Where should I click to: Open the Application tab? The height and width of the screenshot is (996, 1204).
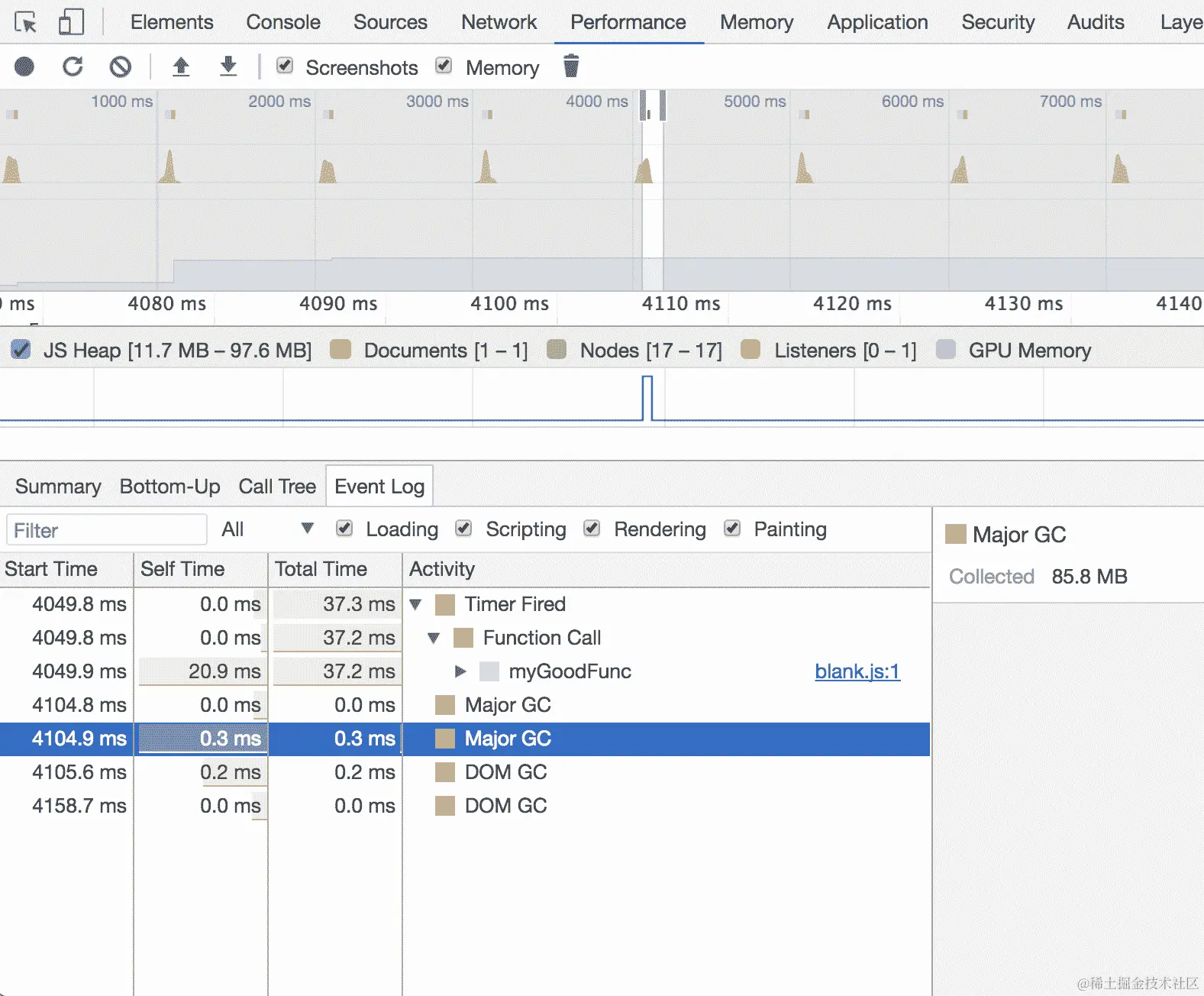click(878, 22)
